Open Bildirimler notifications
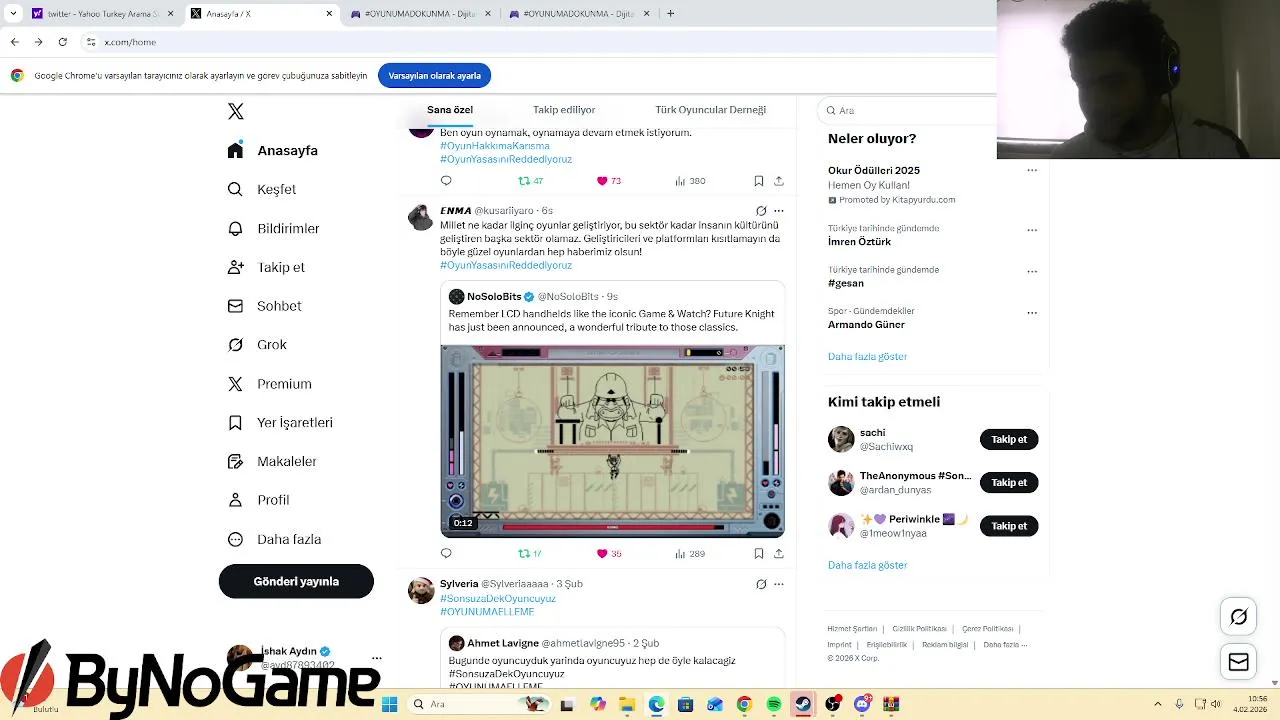Viewport: 1280px width, 720px height. pos(273,228)
